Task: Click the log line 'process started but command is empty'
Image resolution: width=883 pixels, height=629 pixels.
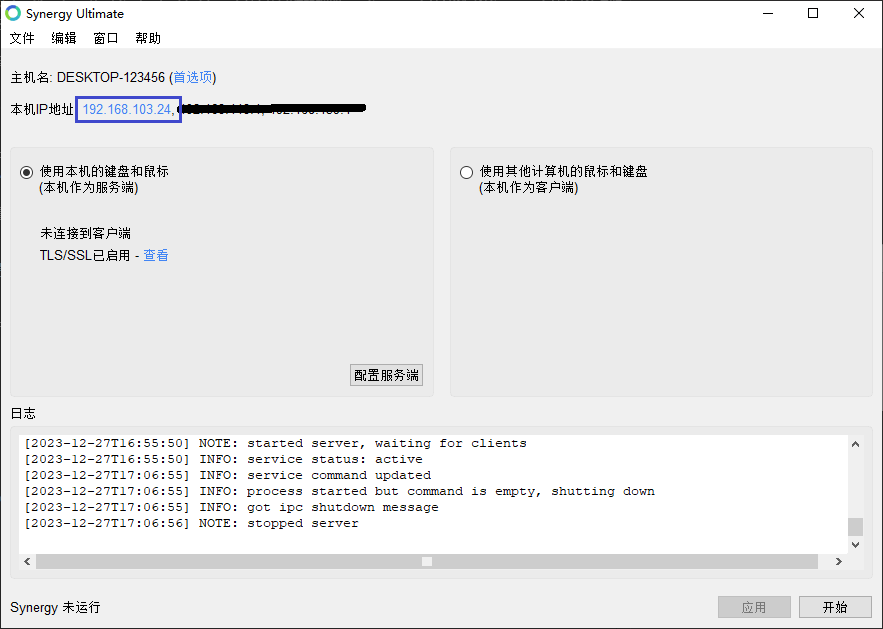Action: tap(340, 491)
